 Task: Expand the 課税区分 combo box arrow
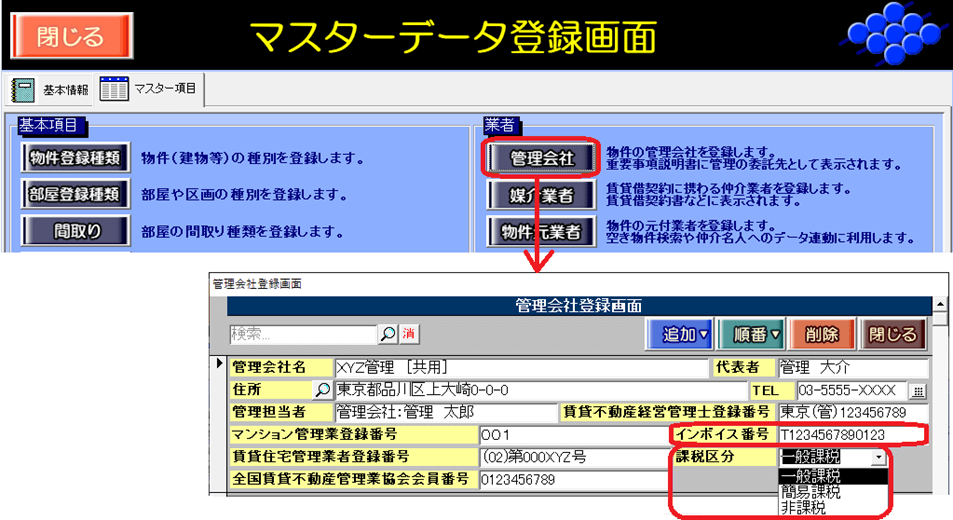tap(878, 457)
